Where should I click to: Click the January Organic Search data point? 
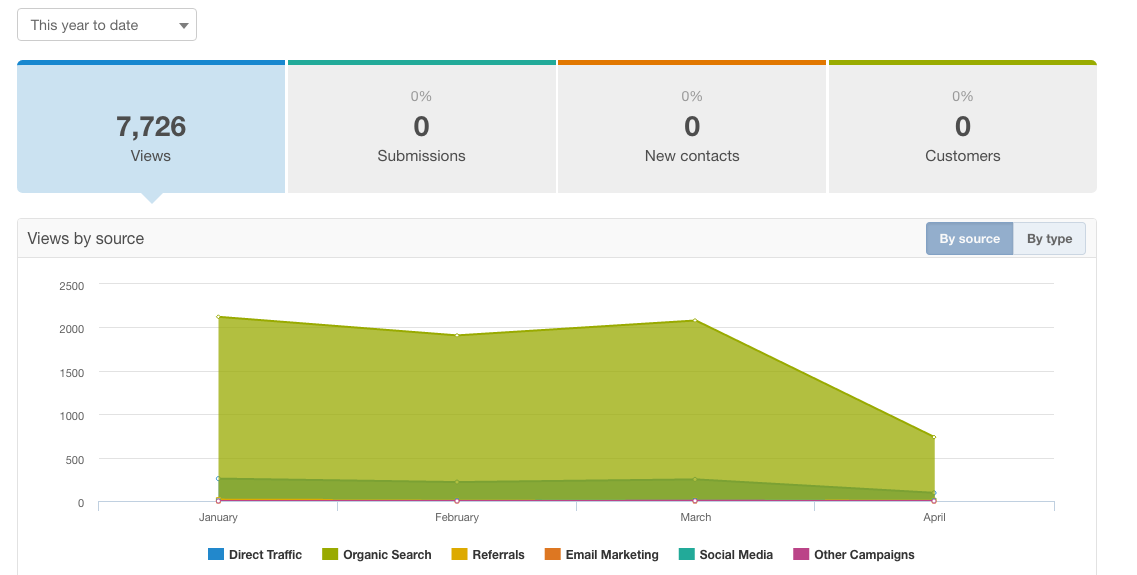(219, 317)
